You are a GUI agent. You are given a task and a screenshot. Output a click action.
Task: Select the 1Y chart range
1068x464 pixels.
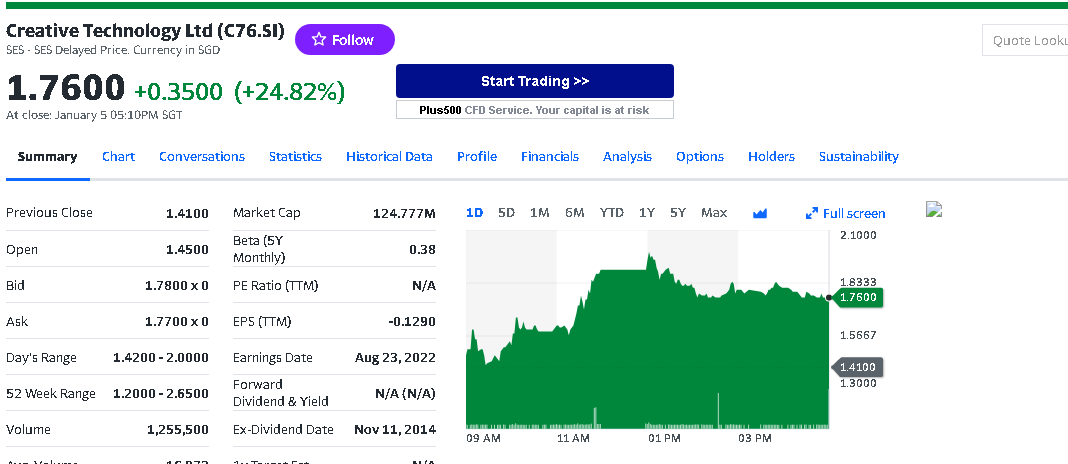click(x=646, y=213)
